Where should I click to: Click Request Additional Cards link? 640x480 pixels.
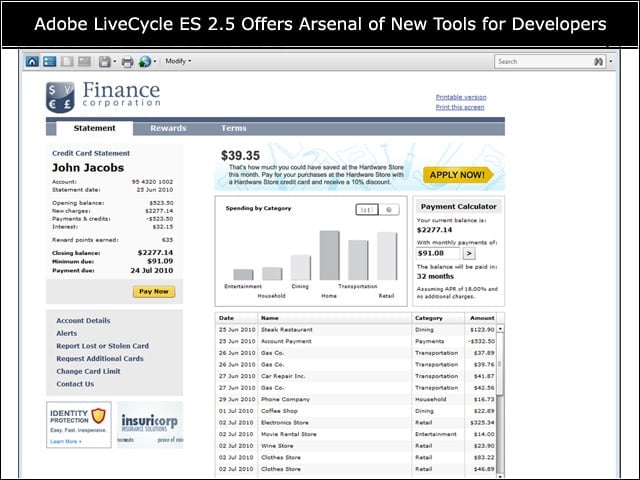point(100,359)
